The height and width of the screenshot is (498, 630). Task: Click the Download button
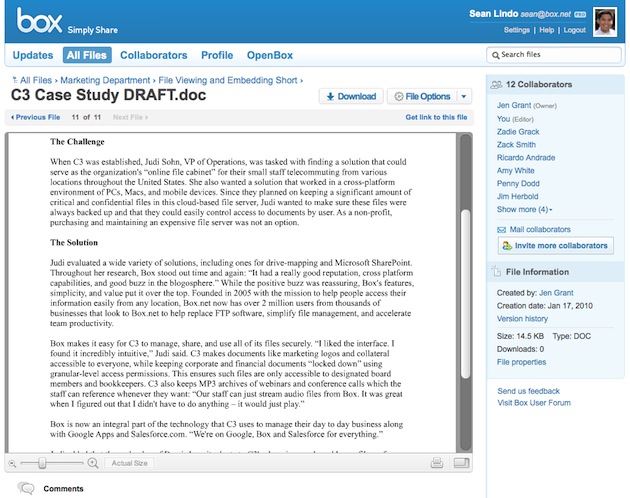click(351, 96)
